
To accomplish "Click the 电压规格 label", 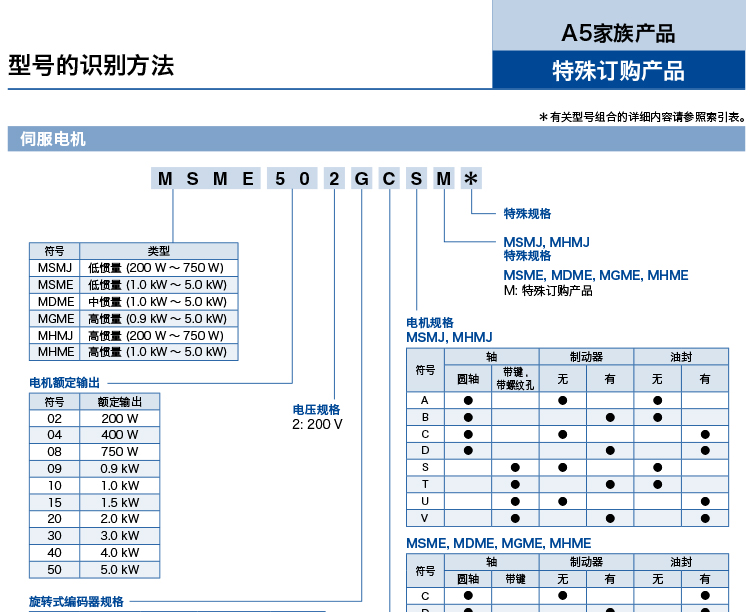I will coord(316,409).
